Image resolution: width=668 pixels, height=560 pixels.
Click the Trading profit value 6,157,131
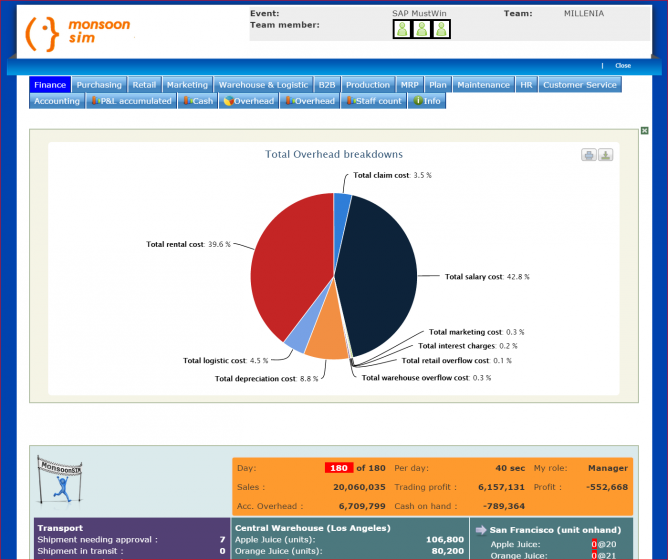tap(501, 487)
